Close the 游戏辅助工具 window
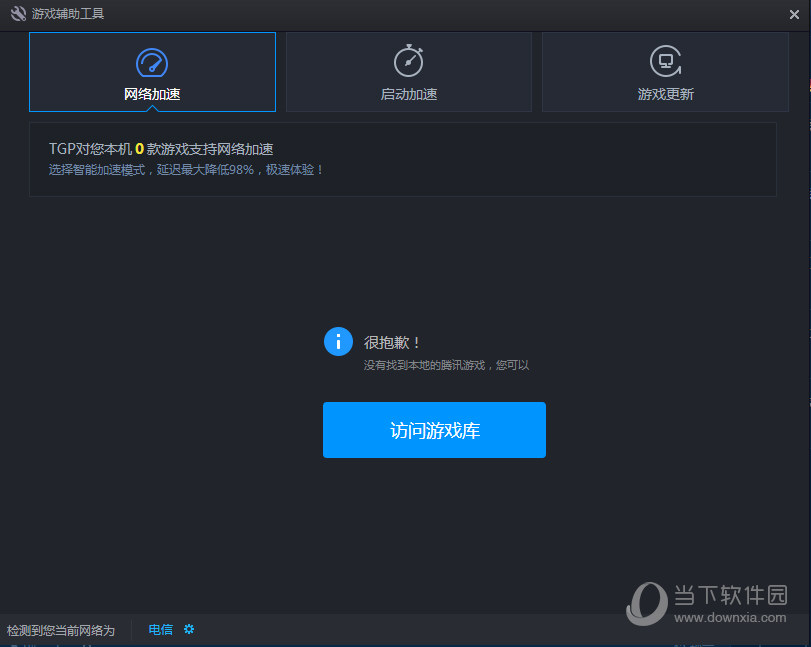The width and height of the screenshot is (811, 647). (x=795, y=14)
